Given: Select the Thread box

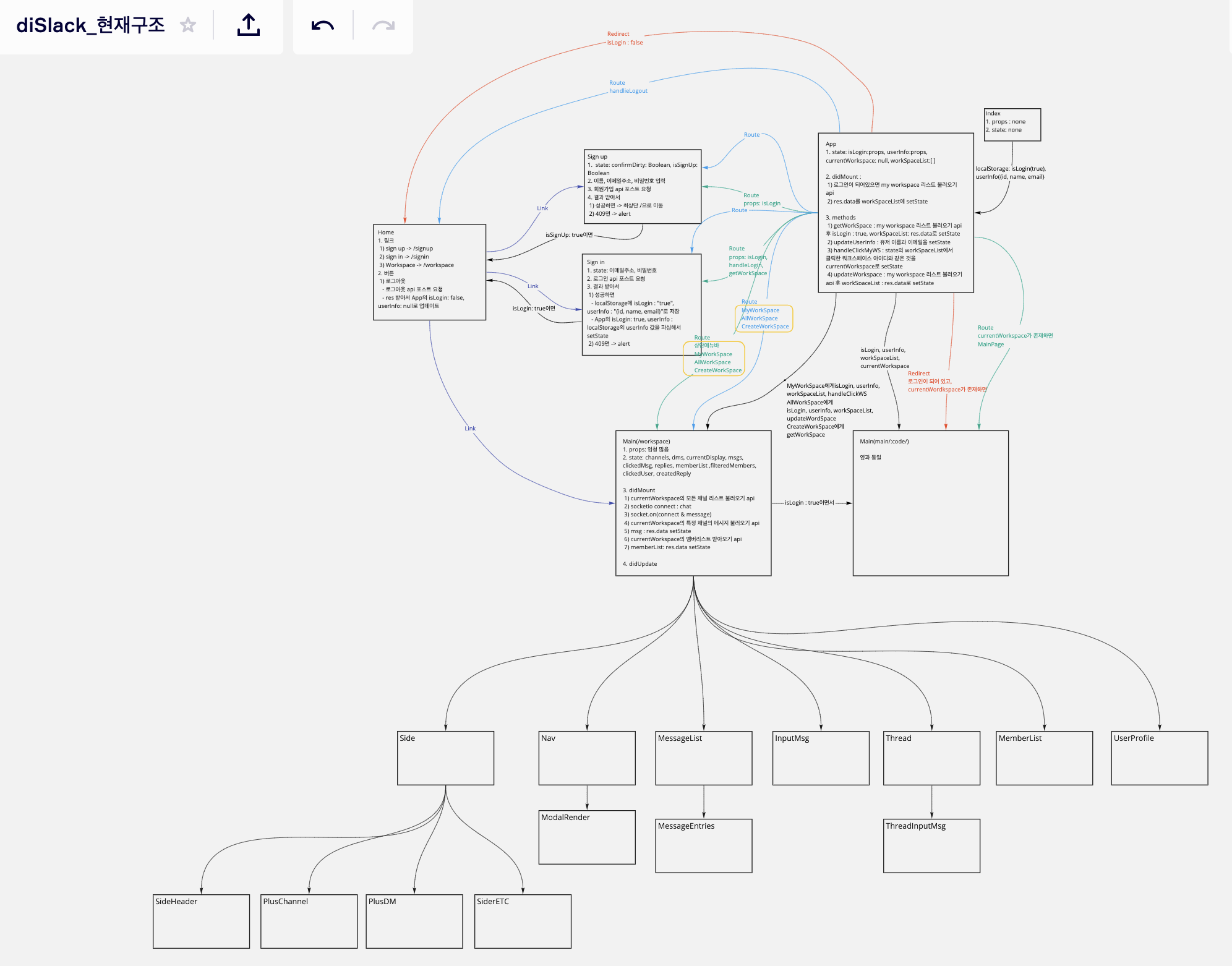Looking at the screenshot, I should 931,758.
